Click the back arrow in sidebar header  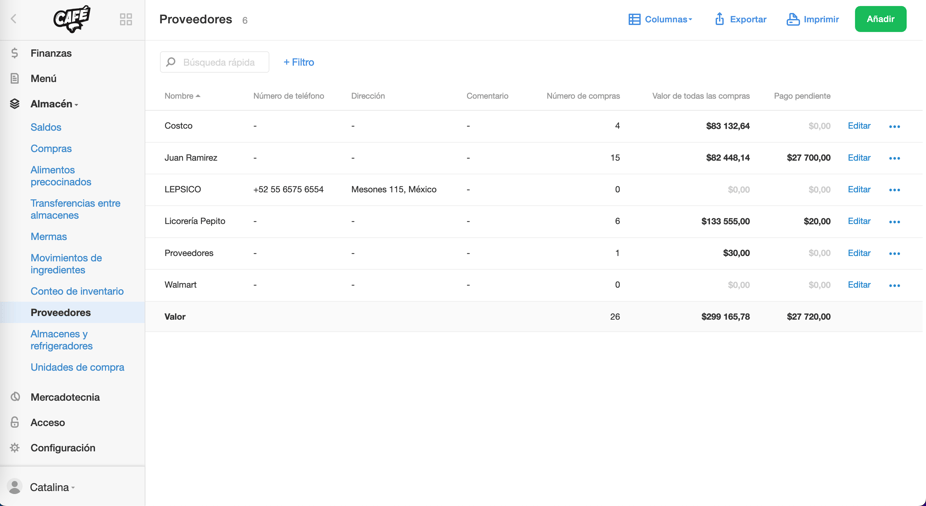pos(14,19)
